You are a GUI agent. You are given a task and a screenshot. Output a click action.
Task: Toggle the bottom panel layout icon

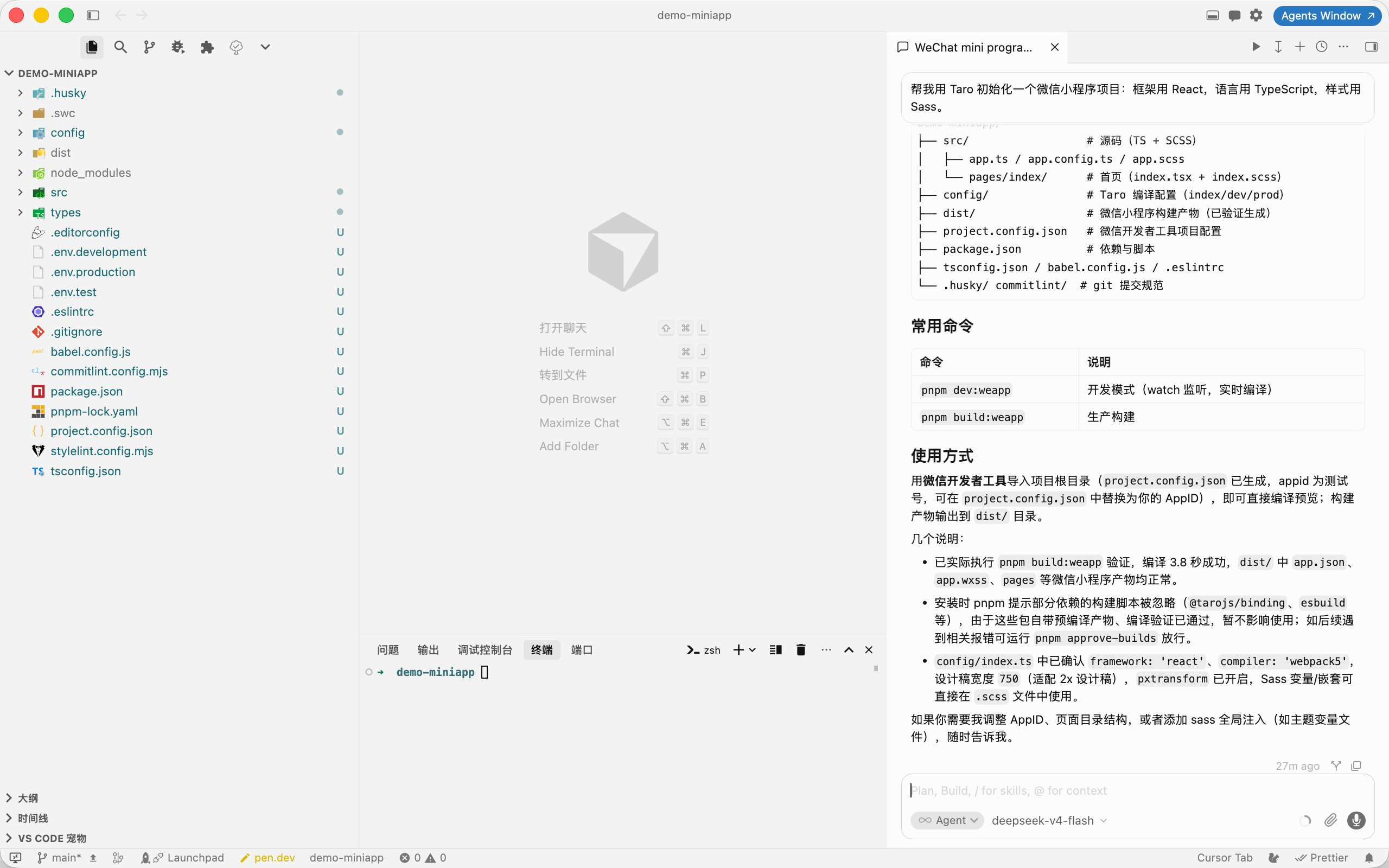point(1212,16)
